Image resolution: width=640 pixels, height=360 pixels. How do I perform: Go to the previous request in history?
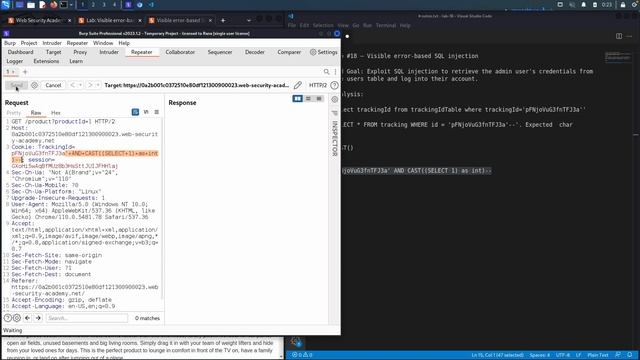point(72,85)
